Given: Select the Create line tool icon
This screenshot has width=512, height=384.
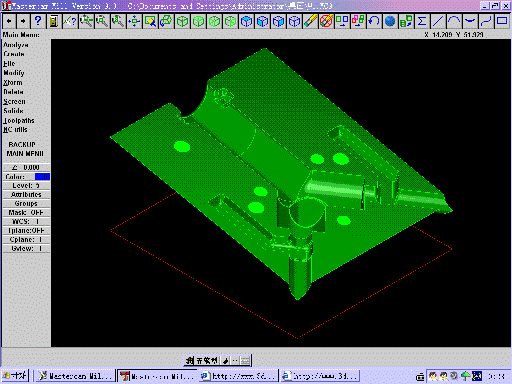Looking at the screenshot, I should click(x=438, y=21).
